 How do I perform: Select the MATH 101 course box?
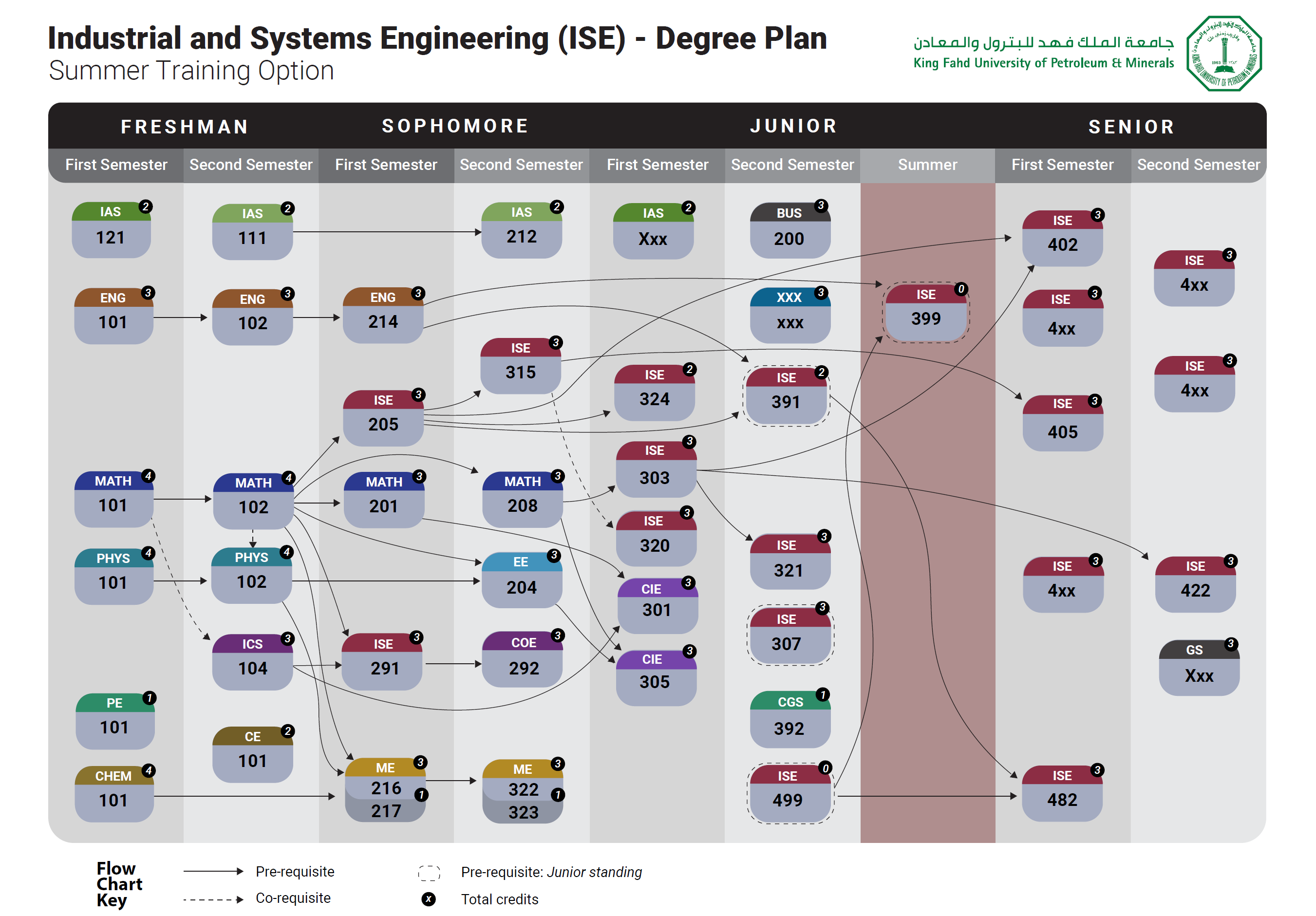pos(113,499)
